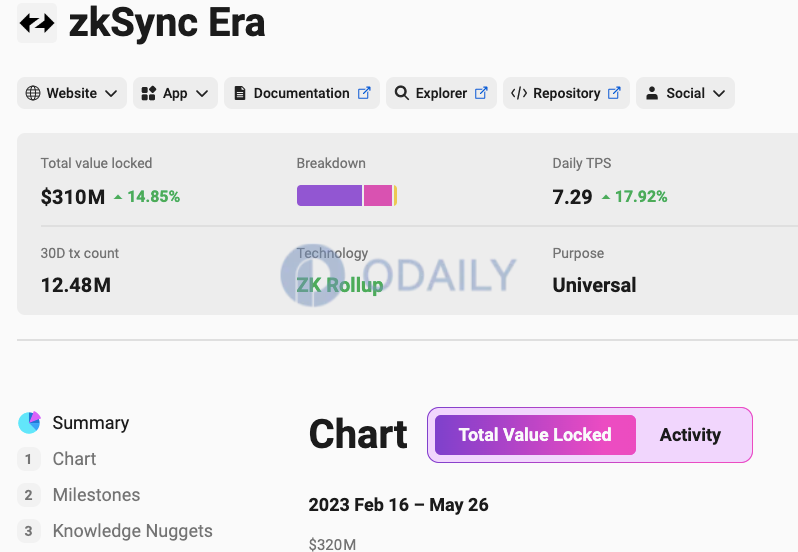Jump to the Chart section in sidebar

pos(74,459)
